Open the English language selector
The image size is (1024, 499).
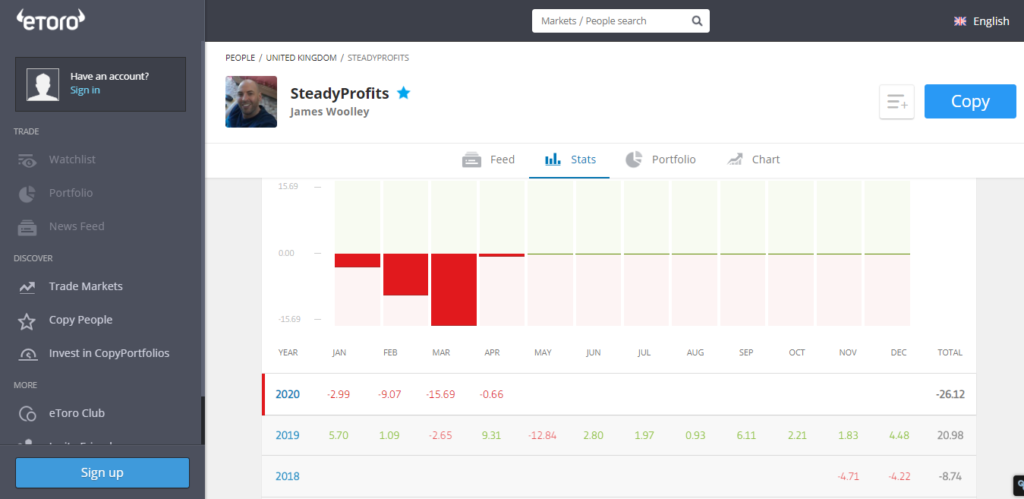click(x=982, y=21)
